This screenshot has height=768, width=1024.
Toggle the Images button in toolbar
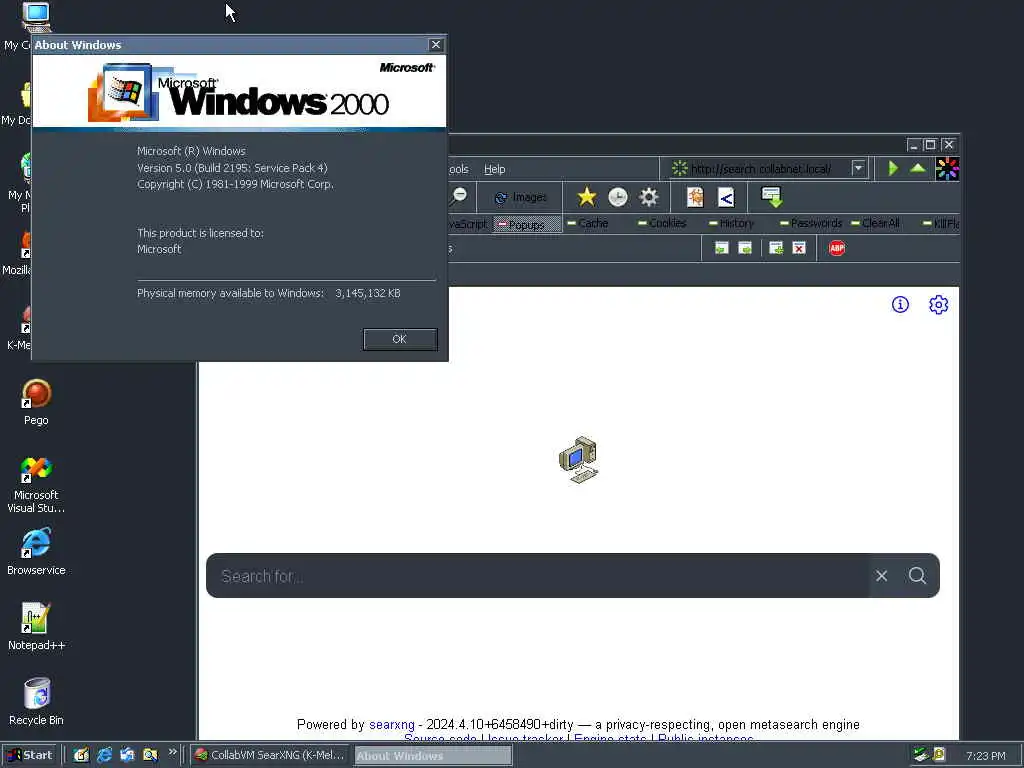coord(520,197)
